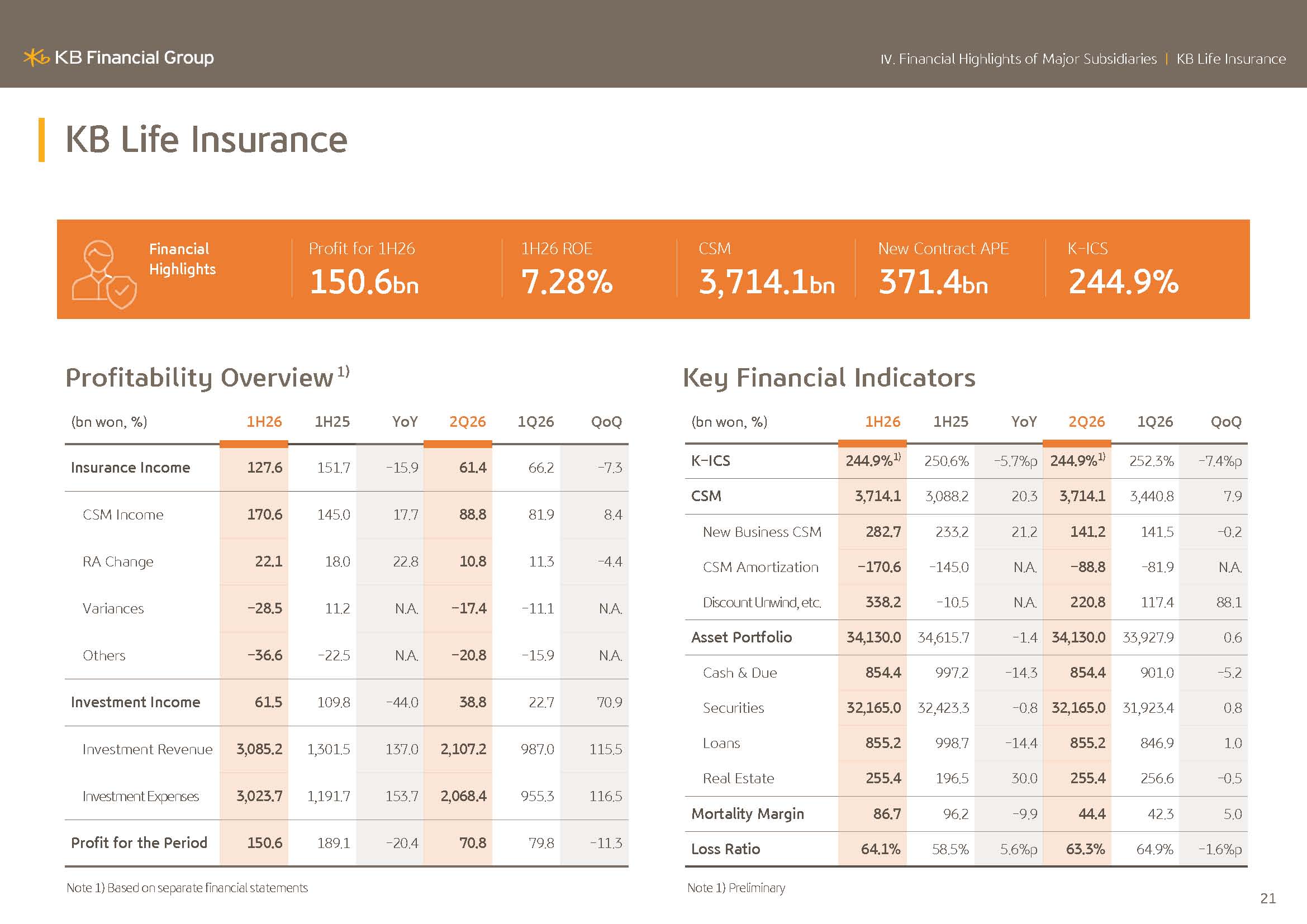Image resolution: width=1307 pixels, height=924 pixels.
Task: Select Investment Income 1H25 value '109.8'
Action: (334, 702)
